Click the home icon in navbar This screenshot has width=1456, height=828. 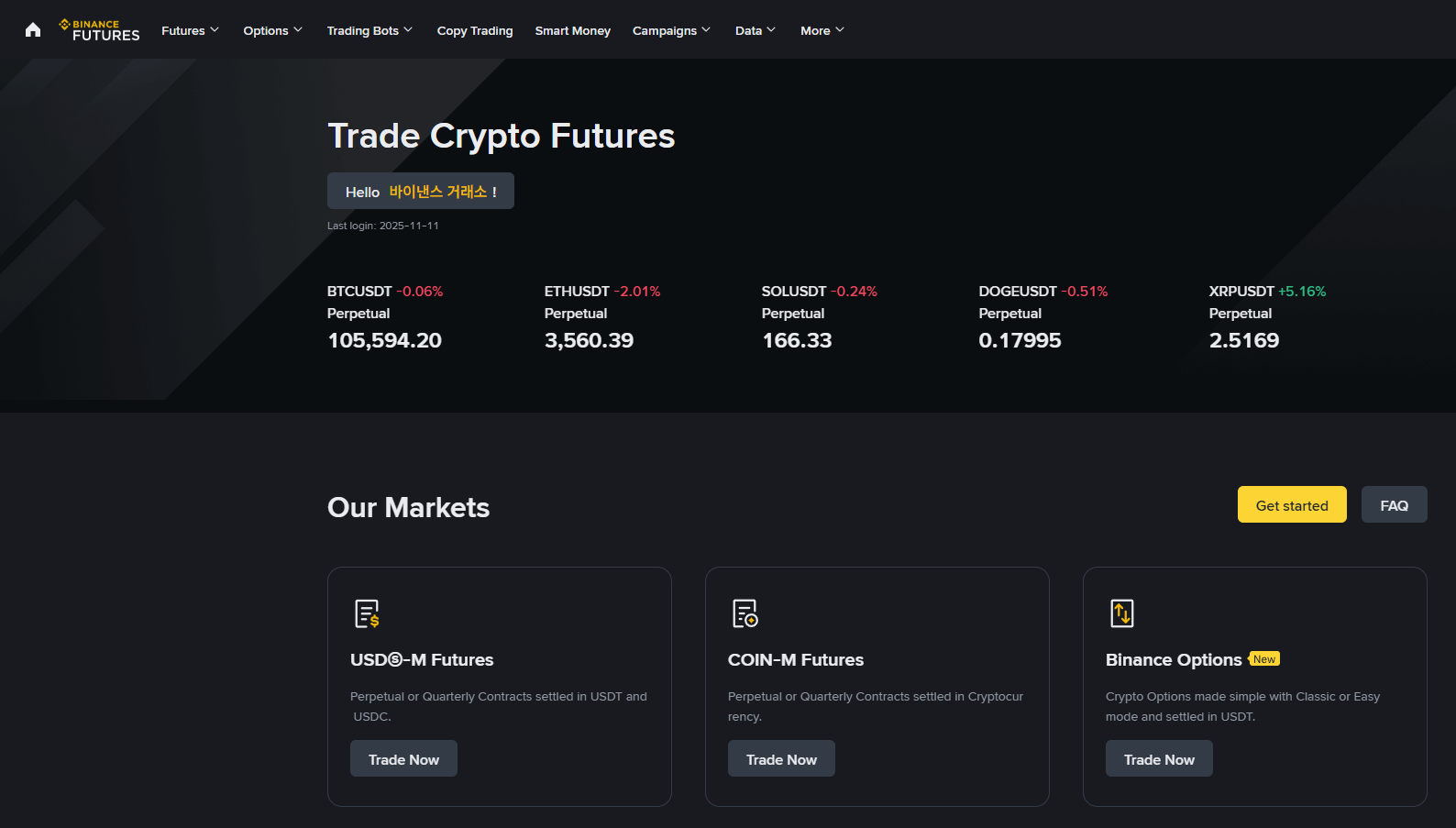[33, 30]
